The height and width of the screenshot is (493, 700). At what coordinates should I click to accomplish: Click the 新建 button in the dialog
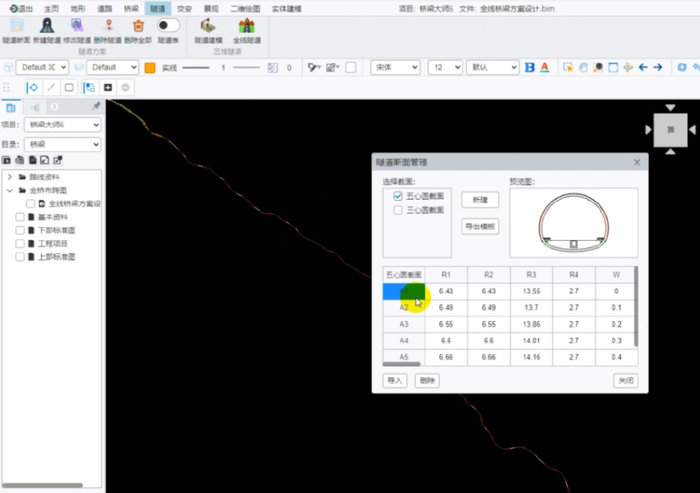(480, 200)
